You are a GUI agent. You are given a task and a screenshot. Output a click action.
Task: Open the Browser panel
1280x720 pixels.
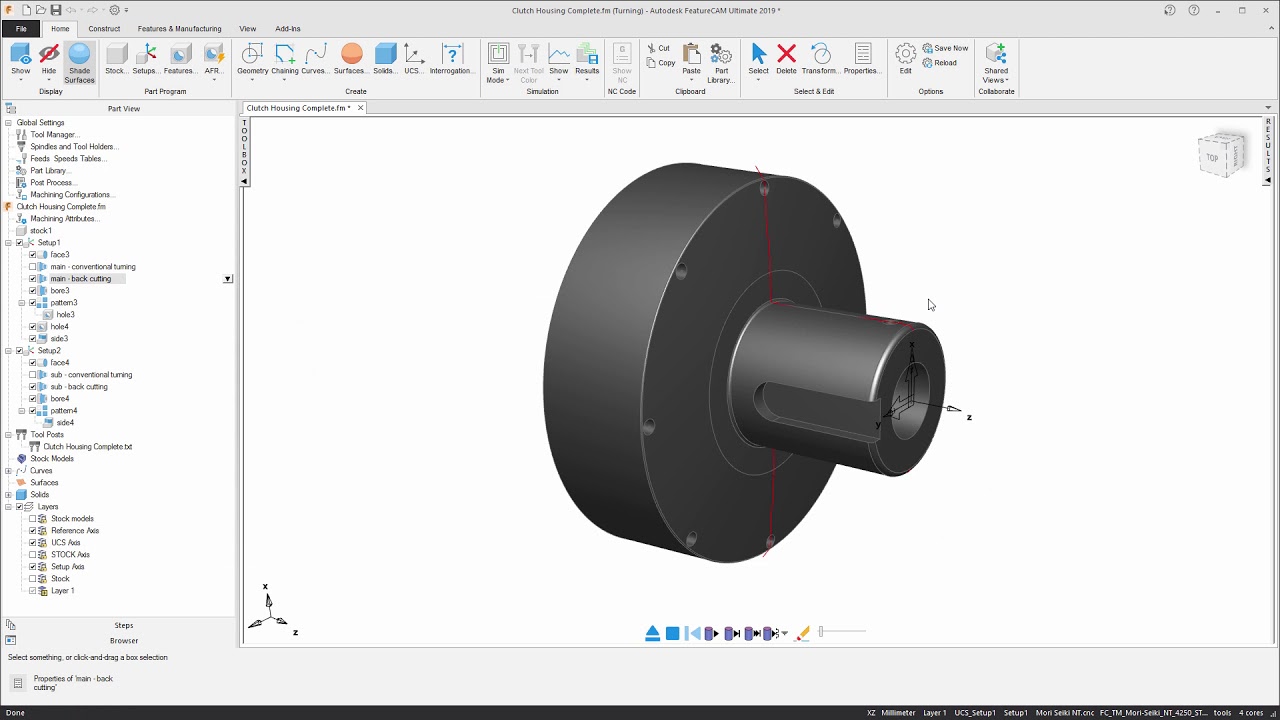(124, 640)
